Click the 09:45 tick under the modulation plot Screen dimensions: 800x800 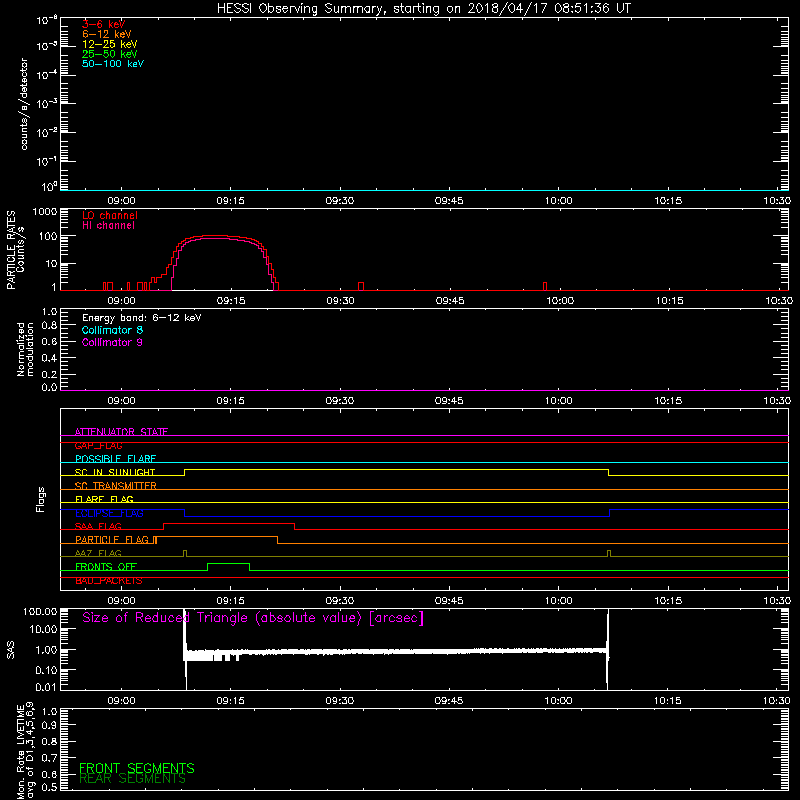[449, 401]
